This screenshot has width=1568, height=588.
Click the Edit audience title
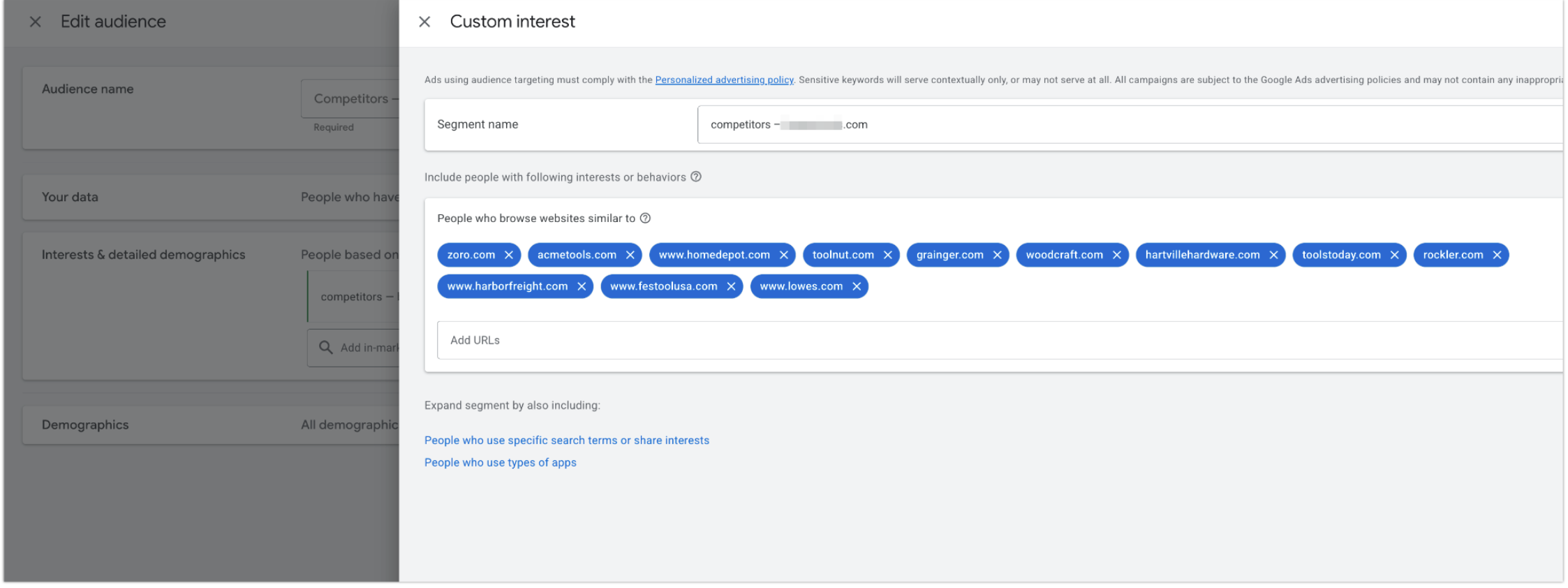point(113,22)
